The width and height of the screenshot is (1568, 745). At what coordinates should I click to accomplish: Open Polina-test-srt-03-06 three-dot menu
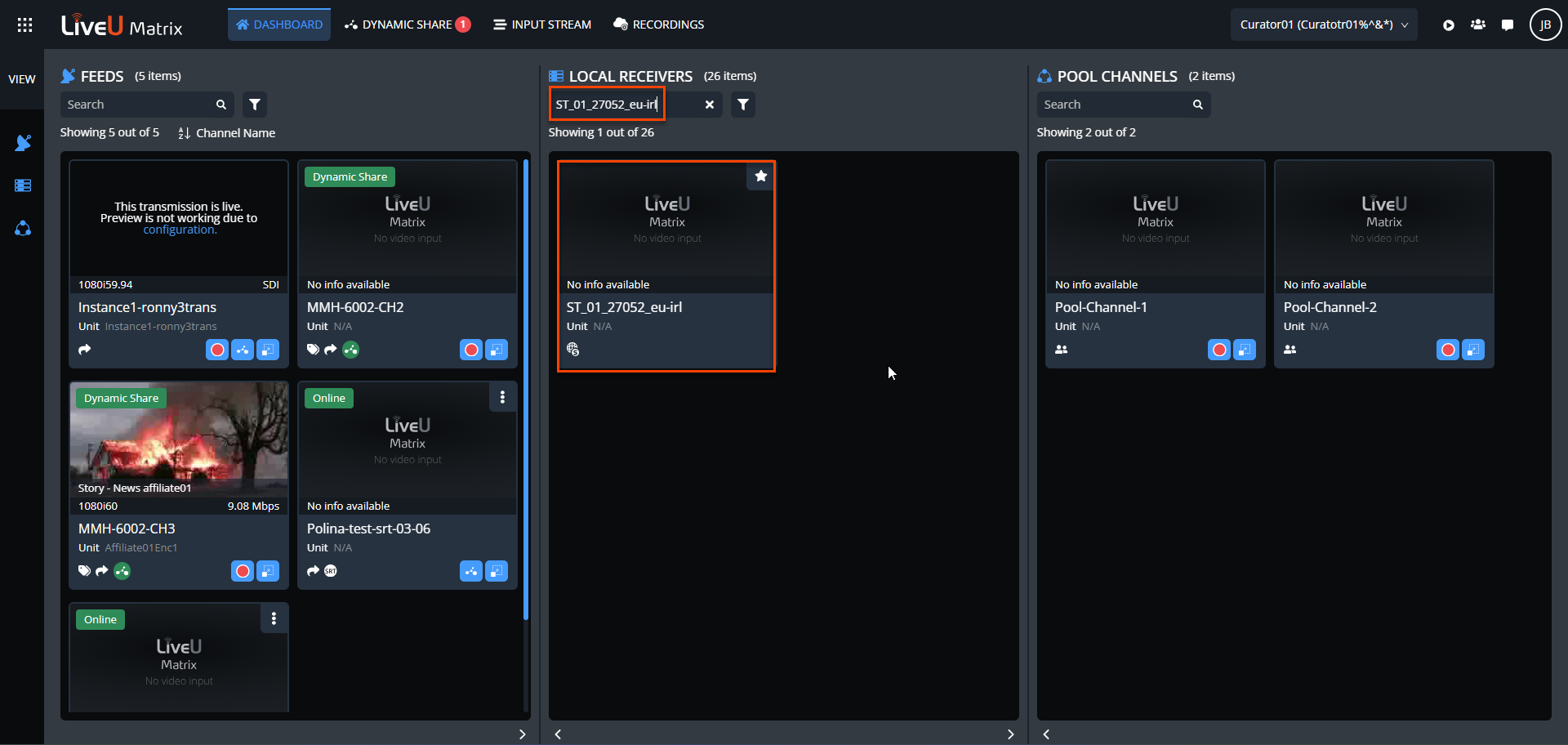point(502,397)
